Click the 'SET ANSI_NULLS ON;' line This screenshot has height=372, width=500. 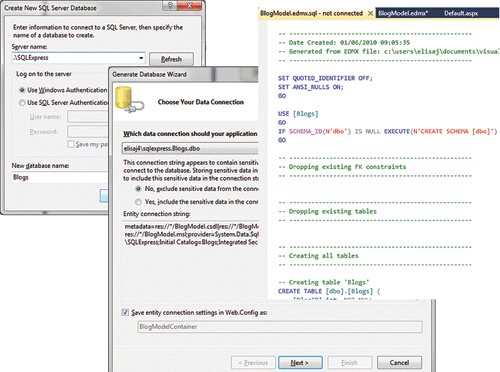pos(311,87)
